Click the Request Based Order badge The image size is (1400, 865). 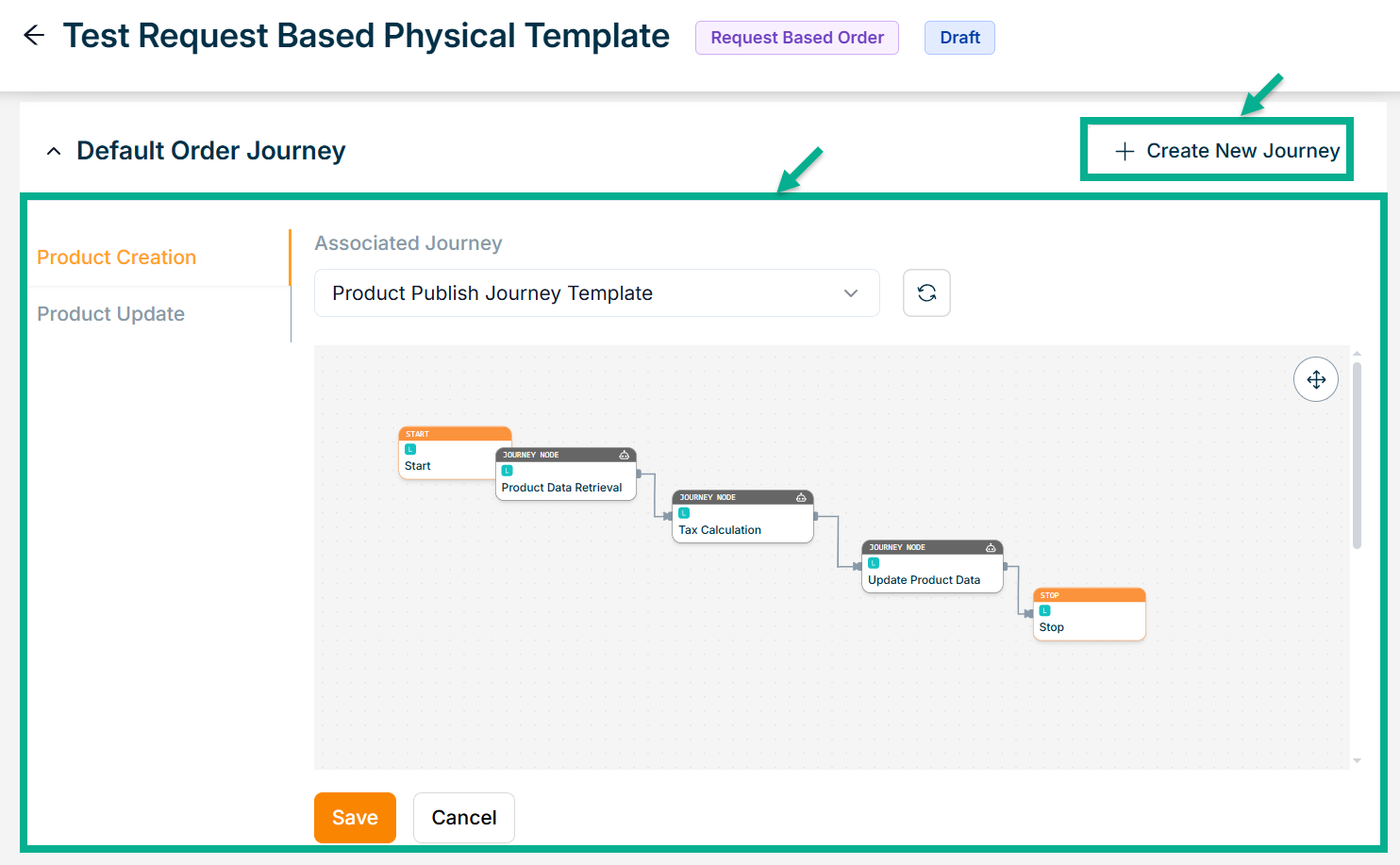click(x=797, y=38)
